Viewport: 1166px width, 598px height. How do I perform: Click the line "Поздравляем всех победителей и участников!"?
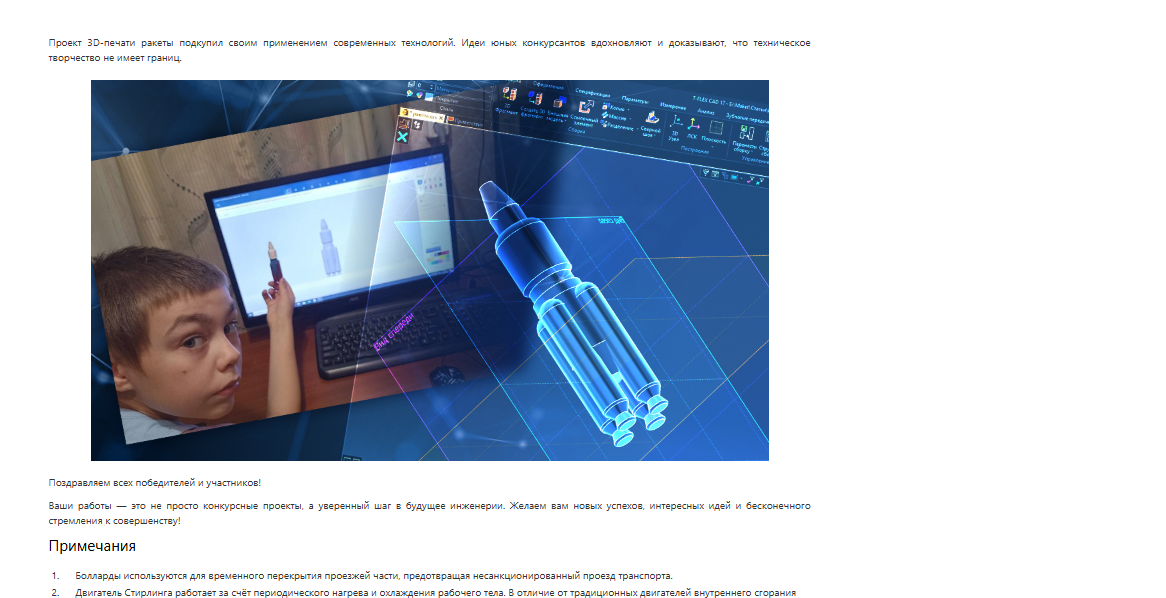(155, 483)
